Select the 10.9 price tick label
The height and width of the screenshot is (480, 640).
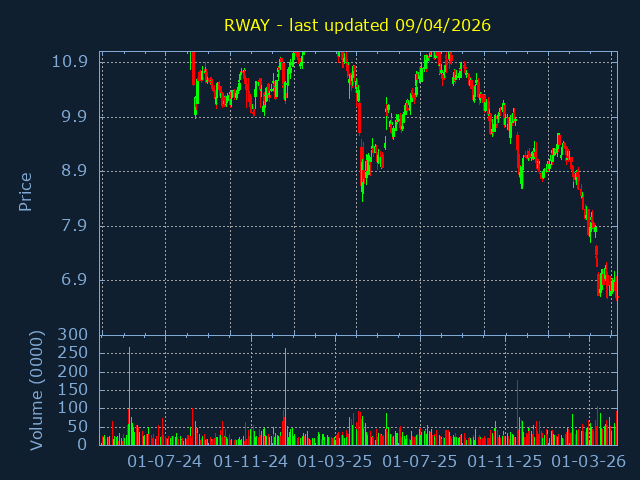click(x=69, y=61)
